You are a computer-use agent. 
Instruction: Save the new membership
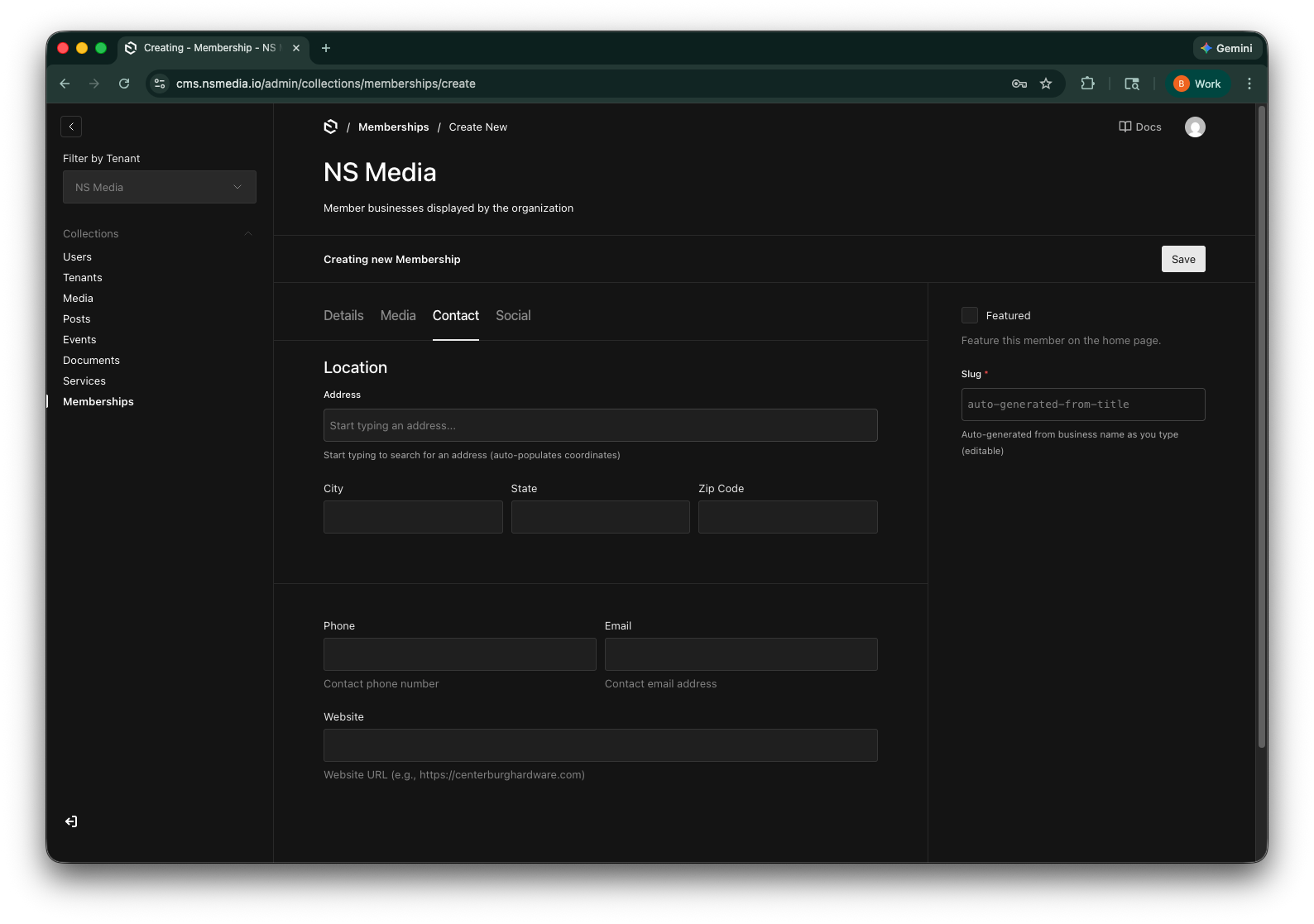click(x=1183, y=259)
